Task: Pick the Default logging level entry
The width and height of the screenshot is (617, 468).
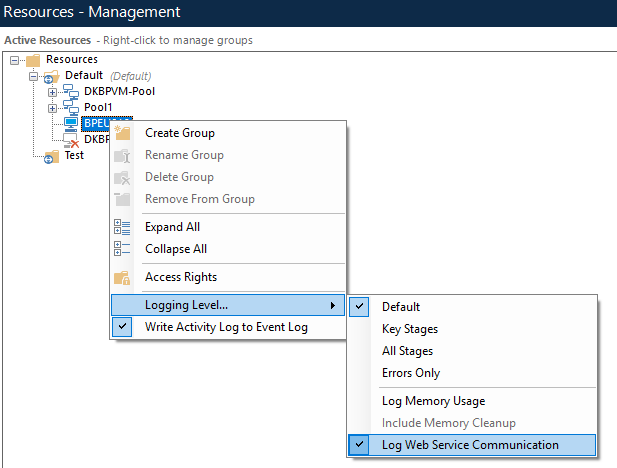Action: (401, 307)
